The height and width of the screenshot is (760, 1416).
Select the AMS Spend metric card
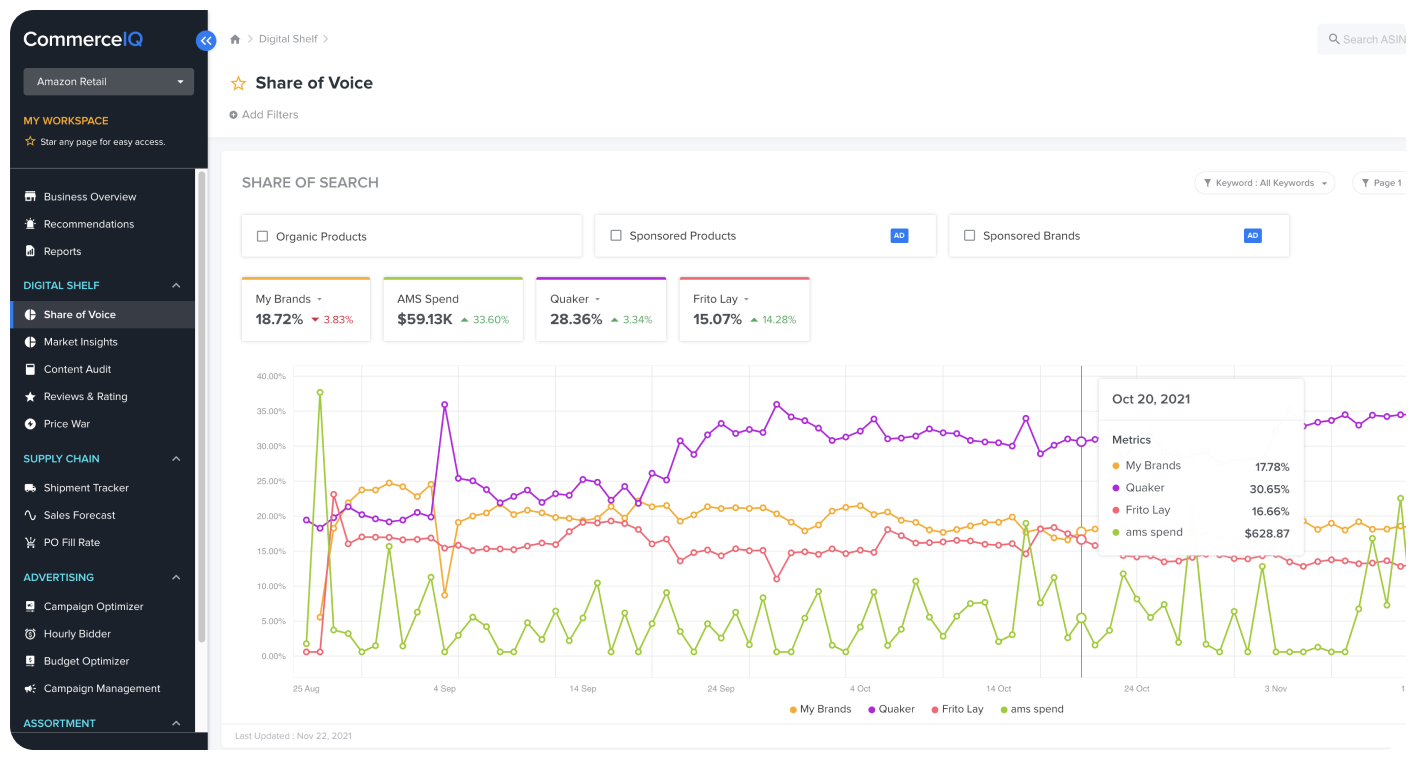tap(454, 310)
